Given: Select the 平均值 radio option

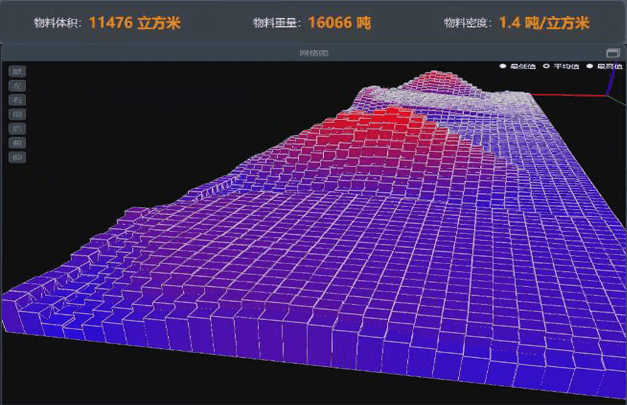Looking at the screenshot, I should [x=546, y=66].
